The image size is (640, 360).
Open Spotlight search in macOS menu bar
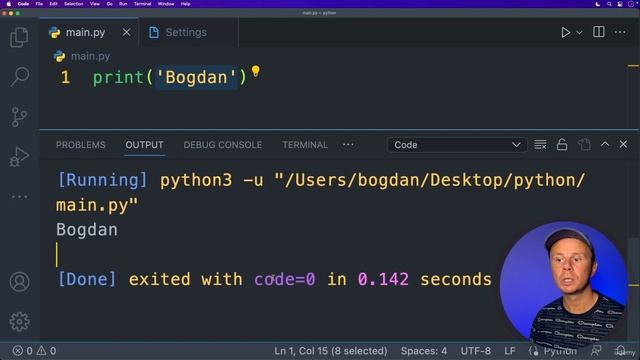coord(609,4)
